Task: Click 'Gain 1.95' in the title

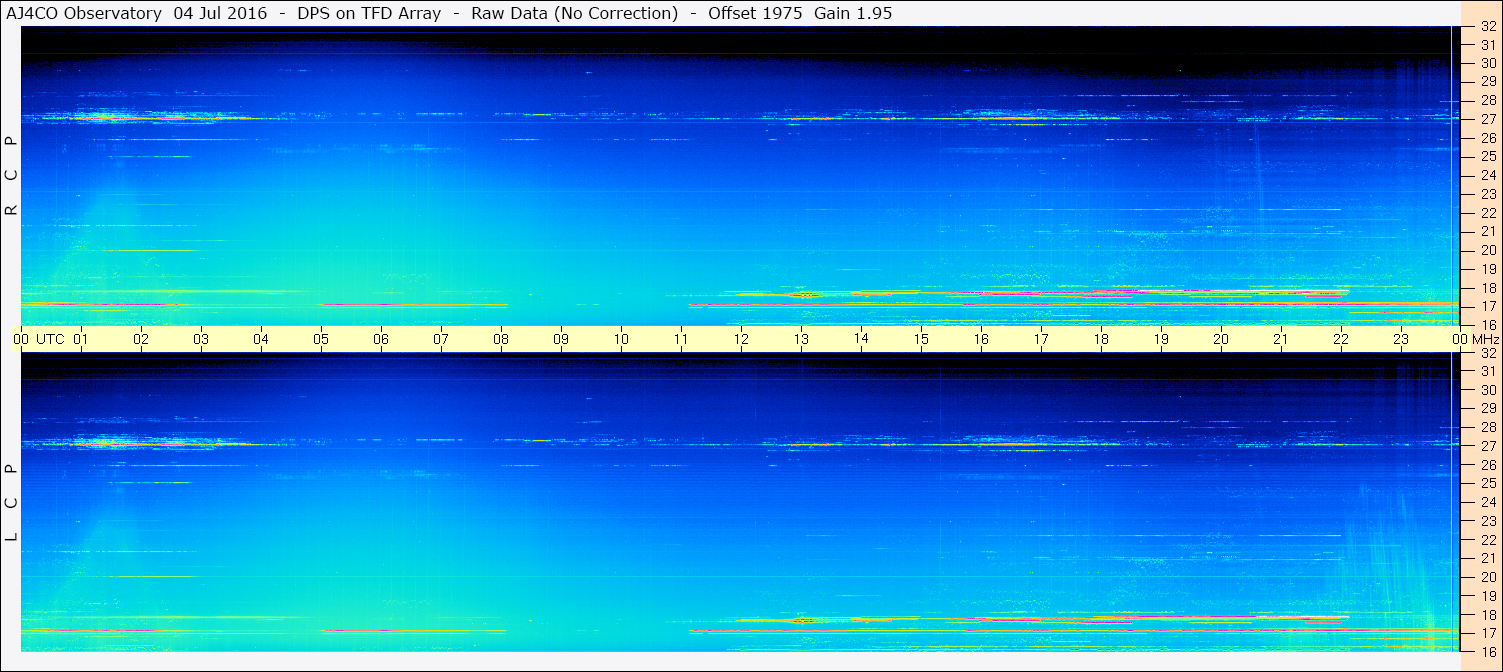Action: coord(853,13)
